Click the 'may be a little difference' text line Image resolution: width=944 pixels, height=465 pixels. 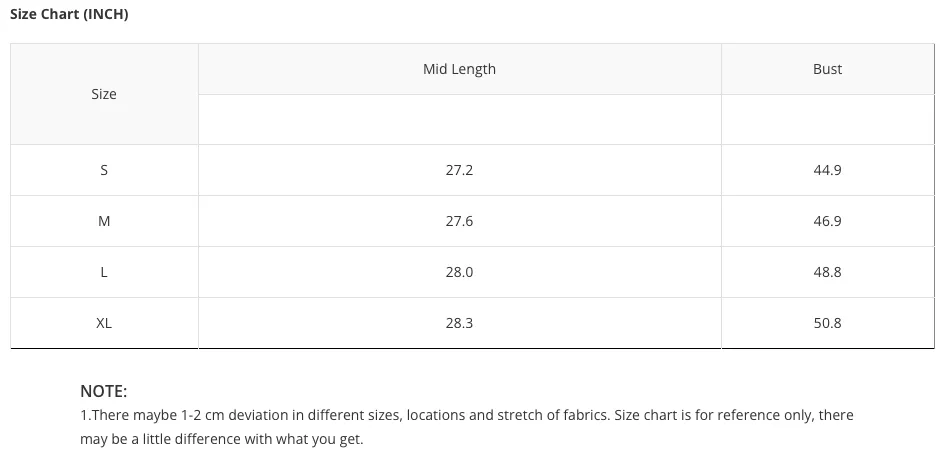click(222, 439)
